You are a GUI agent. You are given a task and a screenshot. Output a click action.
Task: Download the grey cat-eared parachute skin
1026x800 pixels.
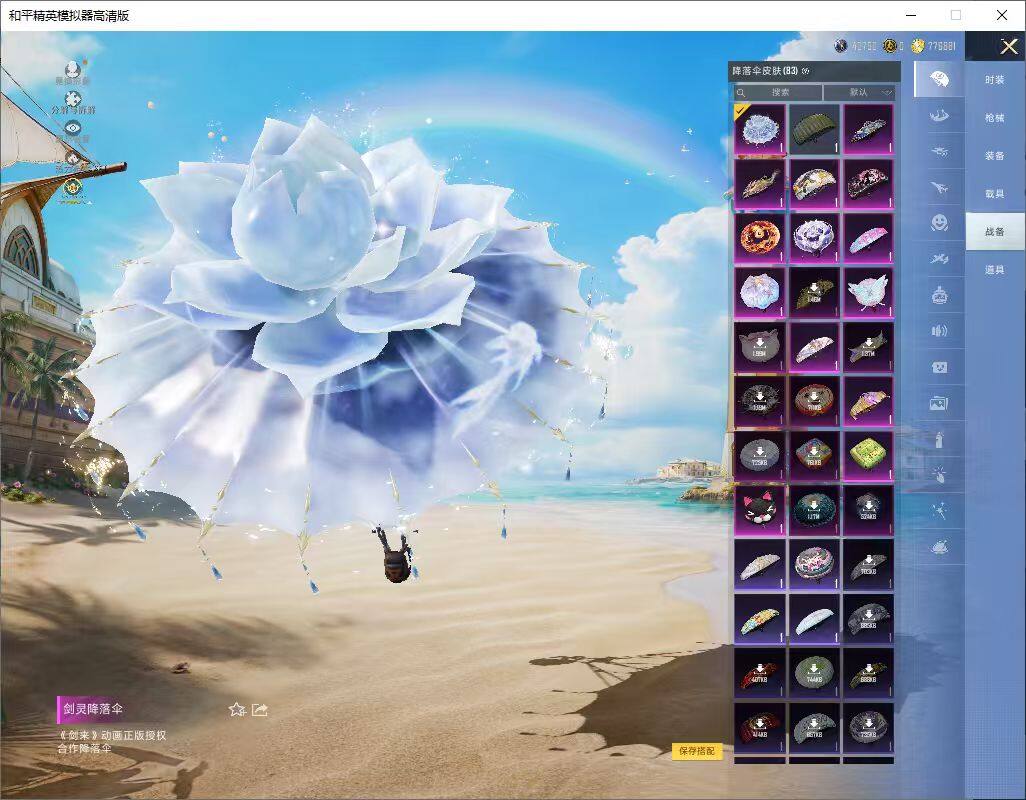coord(760,347)
